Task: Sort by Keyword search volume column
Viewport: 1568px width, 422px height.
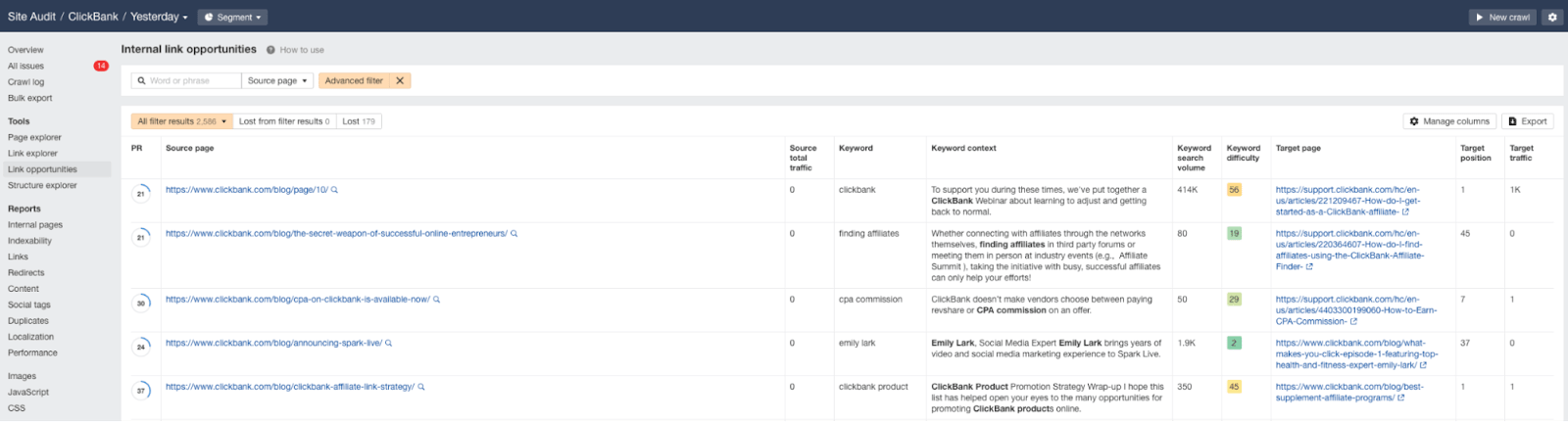Action: point(1195,158)
